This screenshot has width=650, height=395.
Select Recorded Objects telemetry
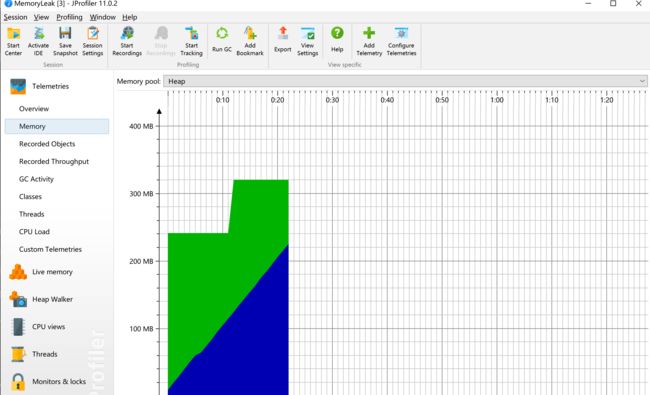tap(47, 144)
